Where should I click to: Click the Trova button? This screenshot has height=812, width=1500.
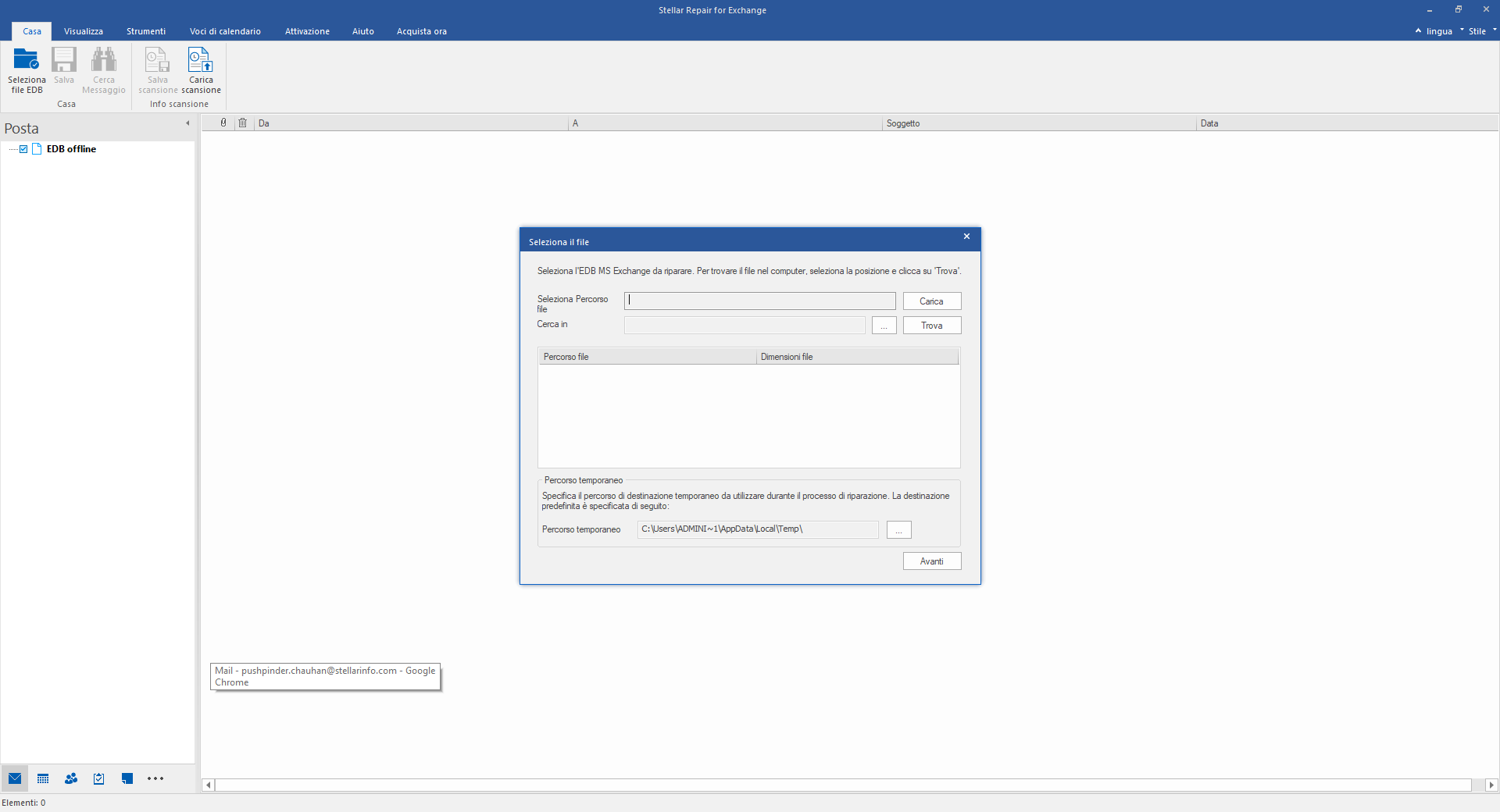(932, 326)
